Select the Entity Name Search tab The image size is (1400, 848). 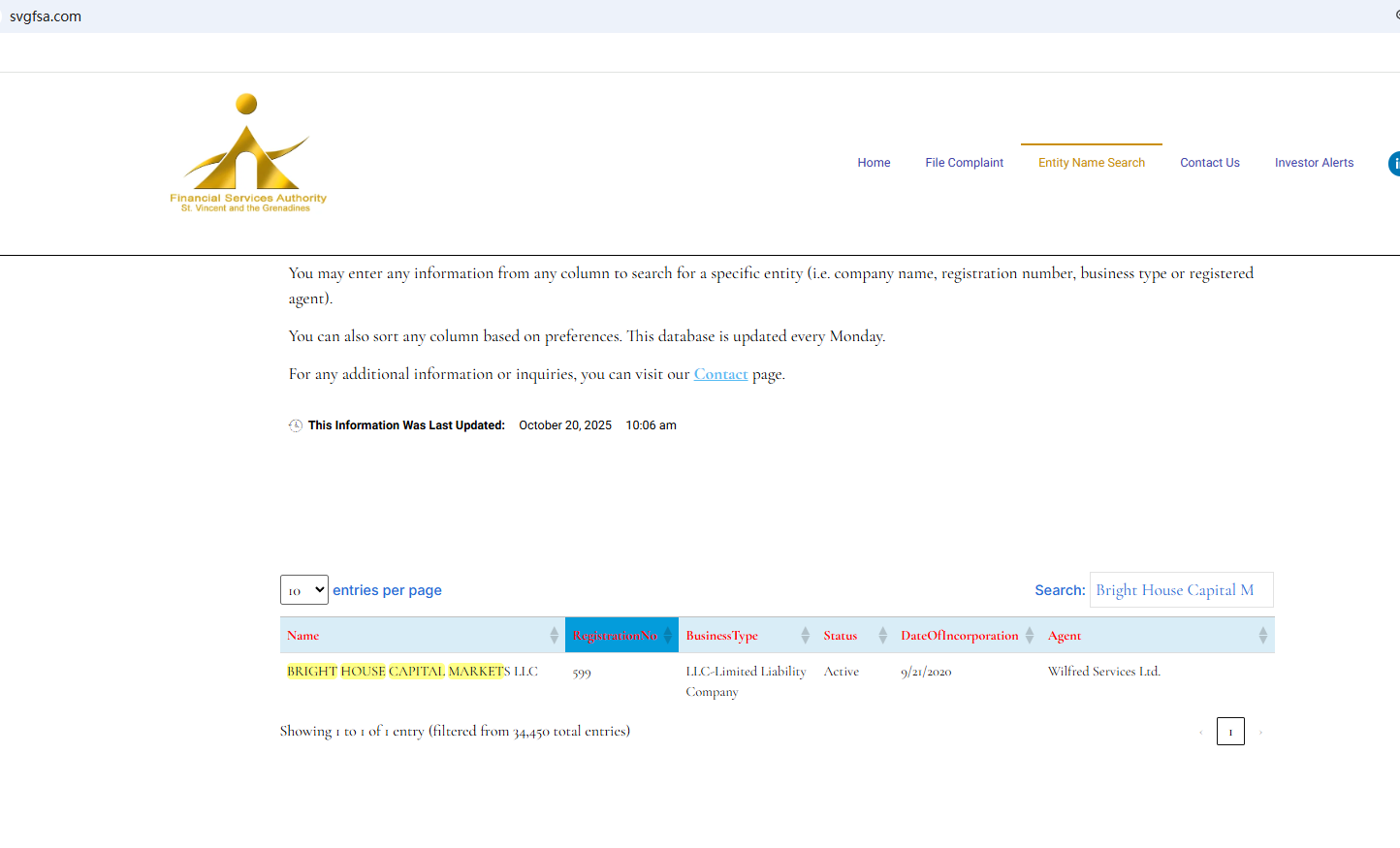click(x=1091, y=163)
